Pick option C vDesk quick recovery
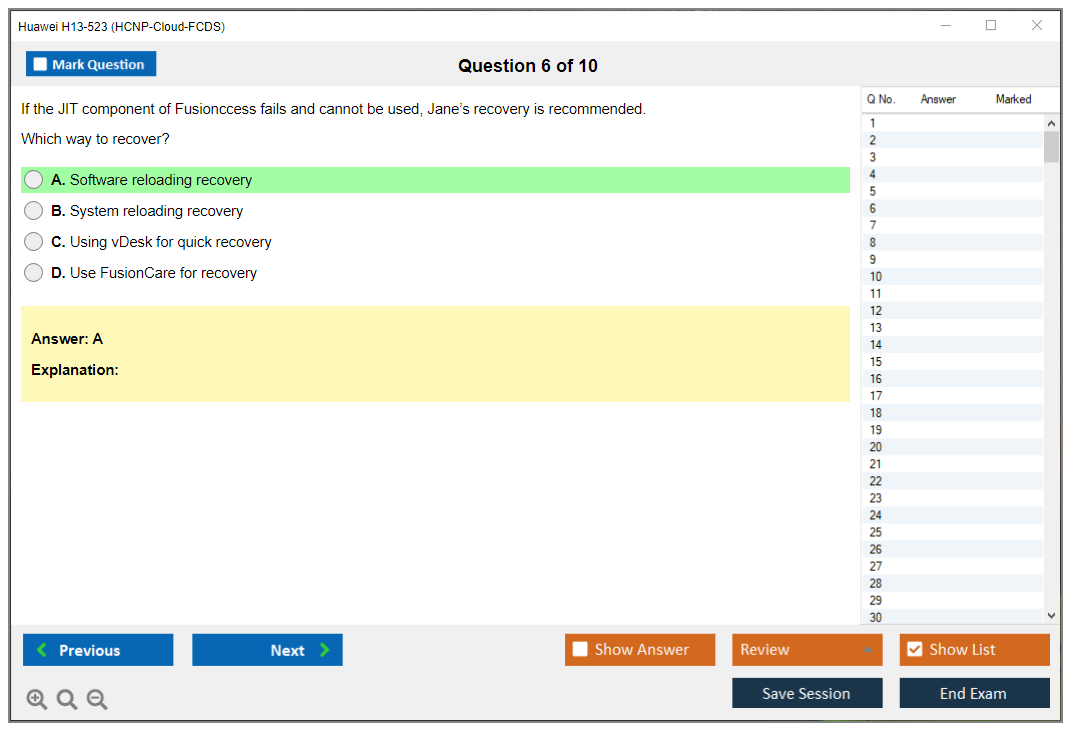 pos(34,242)
